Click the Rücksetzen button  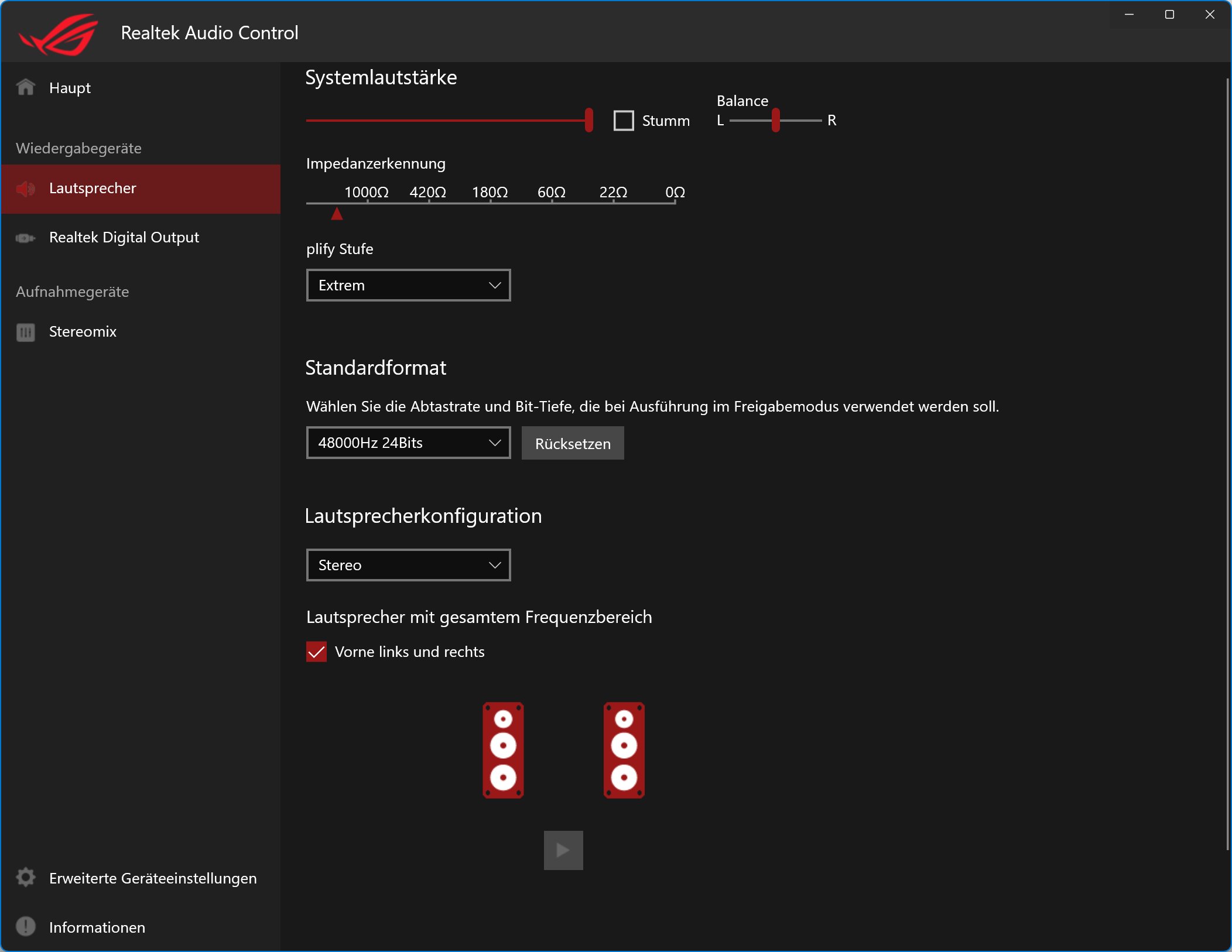pyautogui.click(x=572, y=443)
